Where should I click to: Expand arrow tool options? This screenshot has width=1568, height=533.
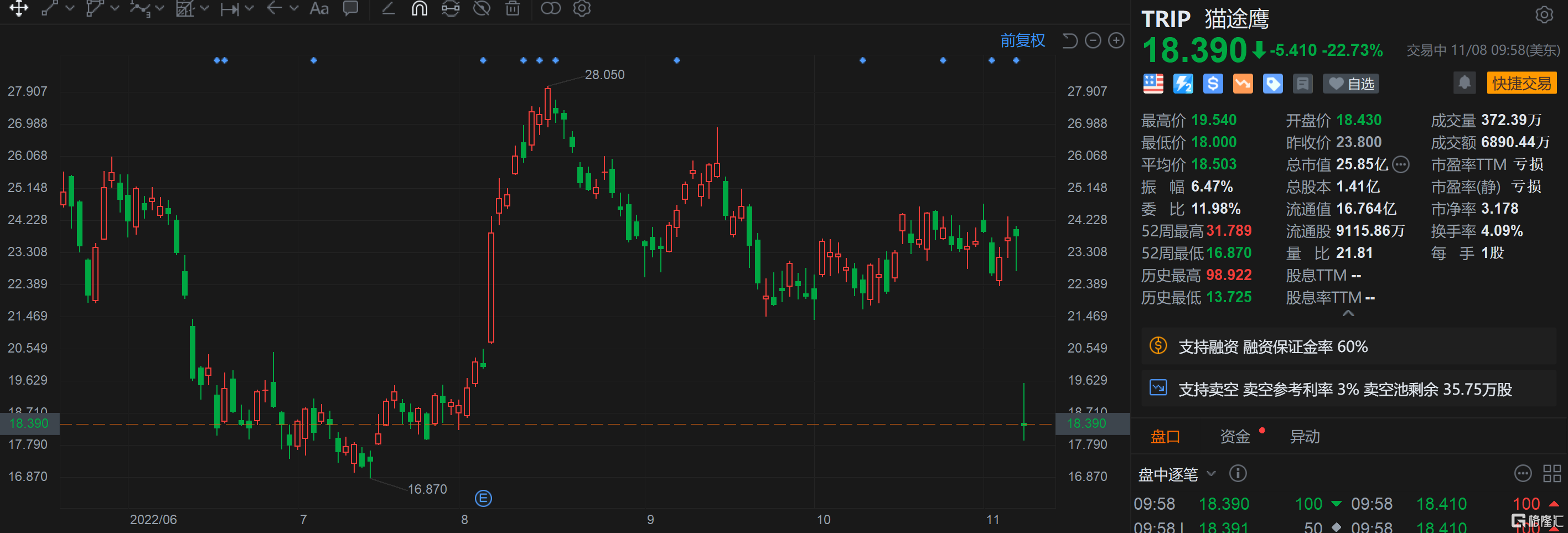(294, 8)
